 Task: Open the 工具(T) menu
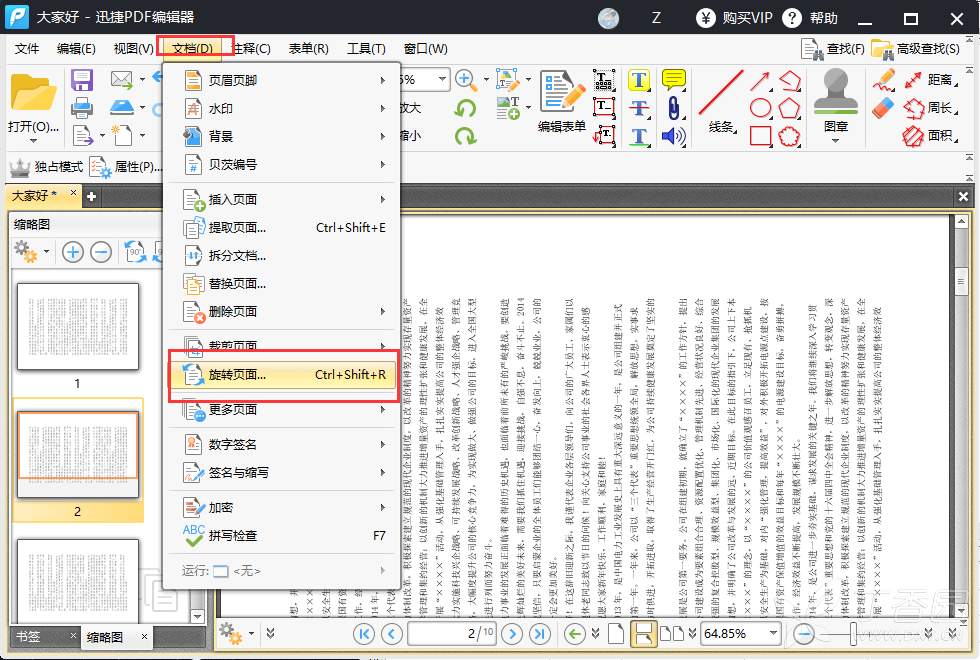pyautogui.click(x=366, y=48)
